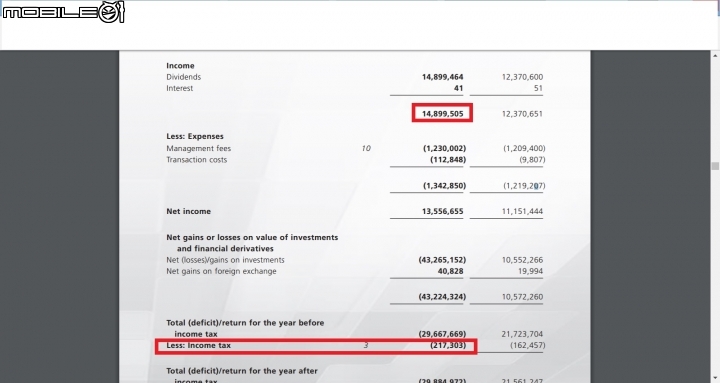720x383 pixels.
Task: Click 'Net gains on foreign exchange' label
Action: (x=221, y=271)
